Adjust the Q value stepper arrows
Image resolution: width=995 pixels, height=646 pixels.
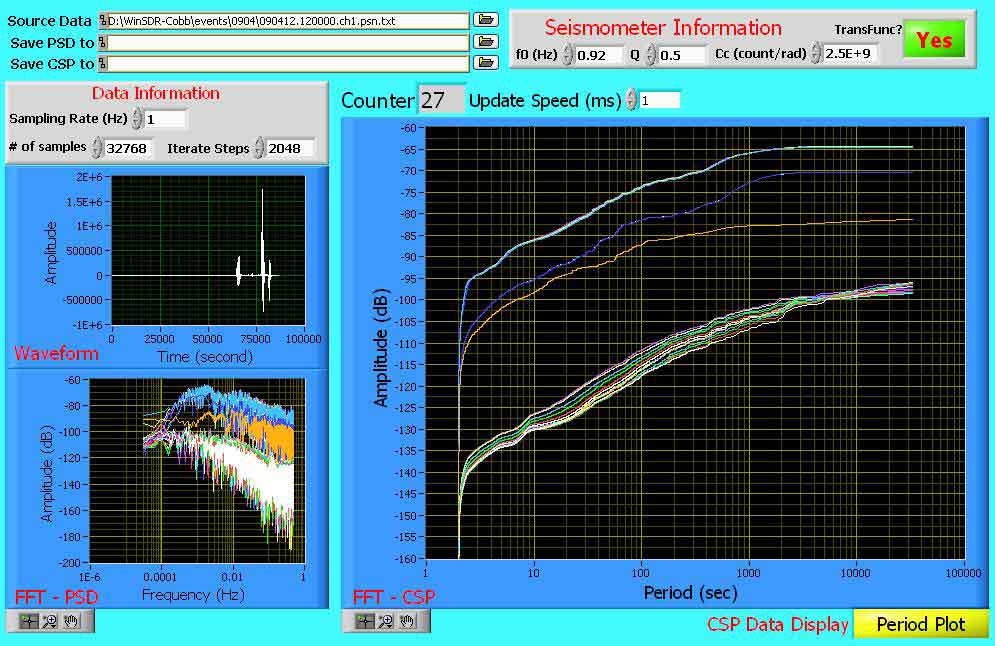click(650, 55)
